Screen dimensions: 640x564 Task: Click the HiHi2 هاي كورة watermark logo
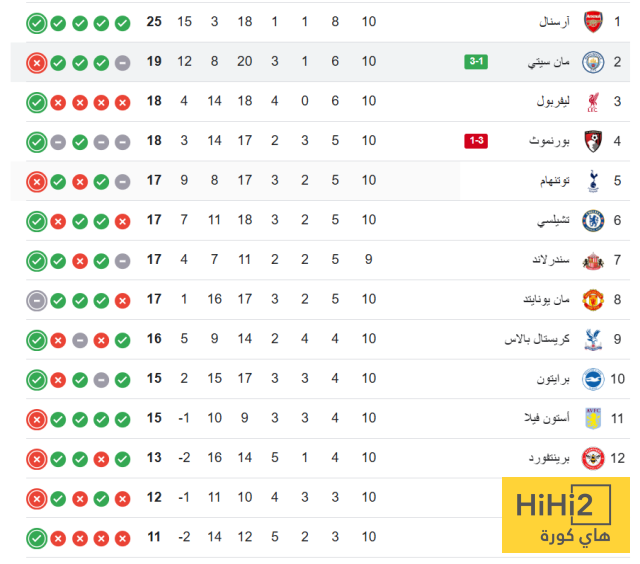(x=564, y=518)
